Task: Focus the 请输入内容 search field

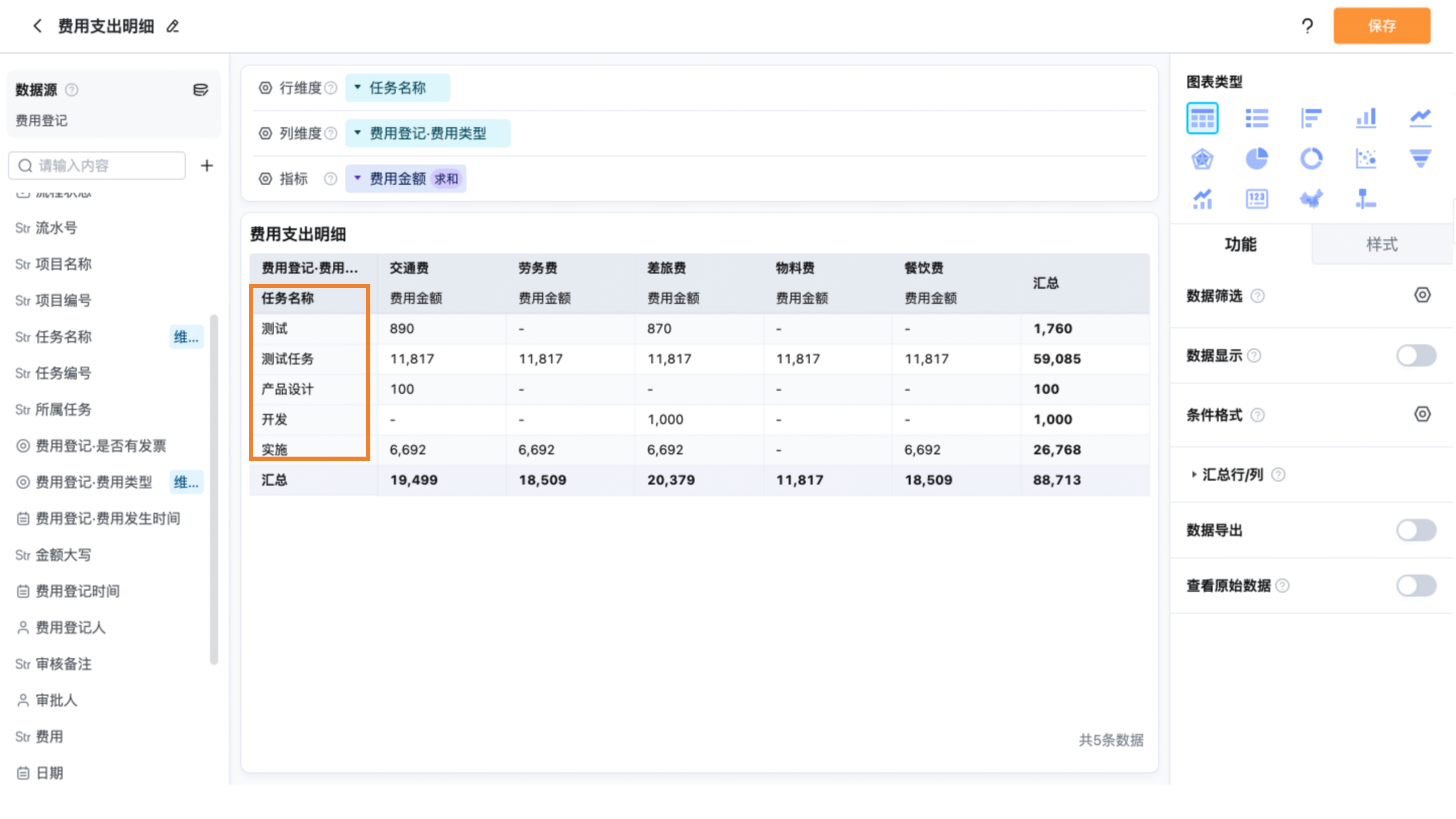Action: (97, 166)
